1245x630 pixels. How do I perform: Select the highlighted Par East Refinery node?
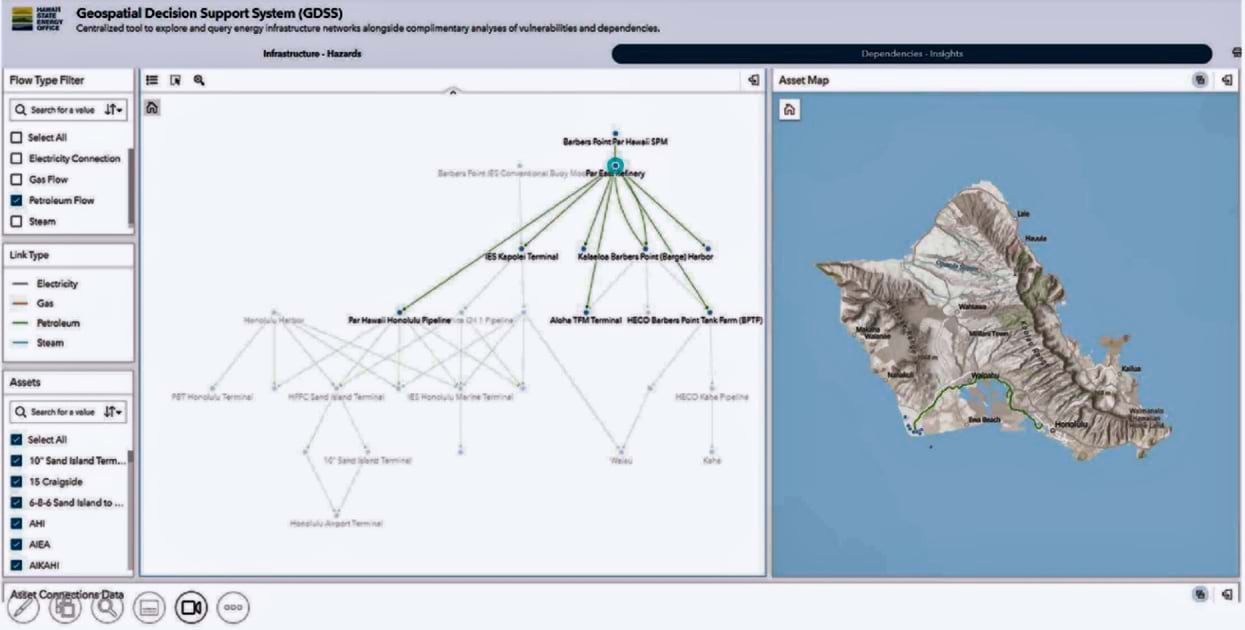coord(615,166)
